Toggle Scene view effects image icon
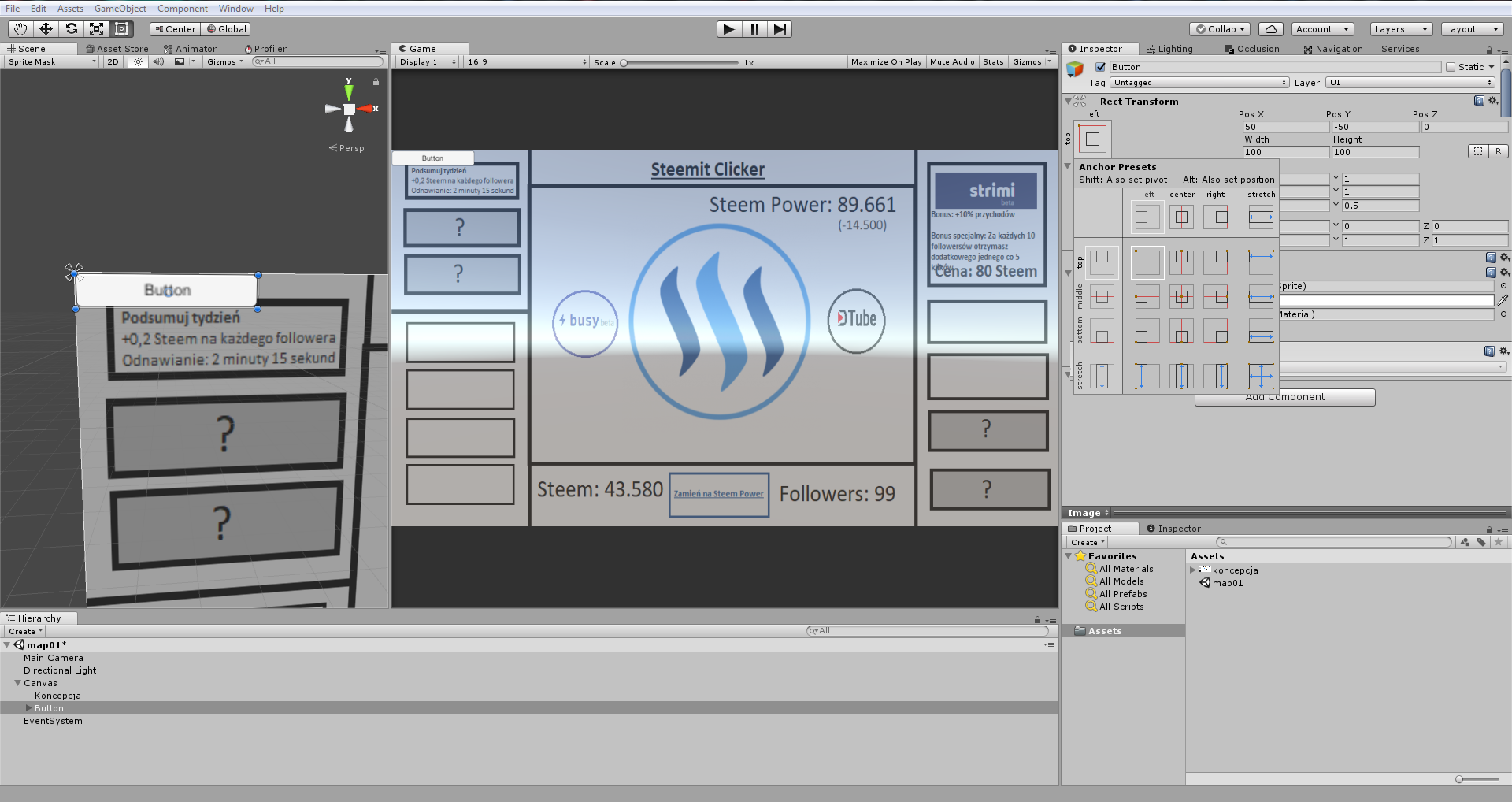This screenshot has height=802, width=1512. (x=180, y=61)
